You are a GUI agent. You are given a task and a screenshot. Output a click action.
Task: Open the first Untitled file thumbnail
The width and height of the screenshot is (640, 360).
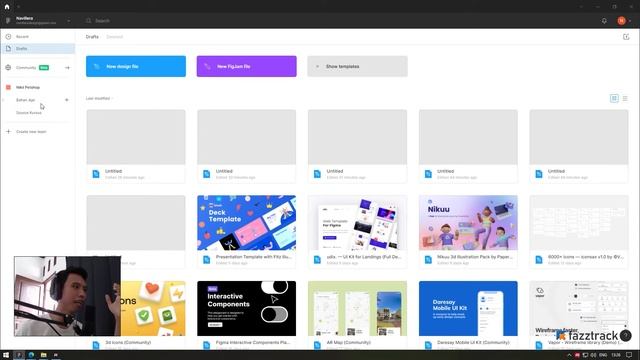click(136, 137)
